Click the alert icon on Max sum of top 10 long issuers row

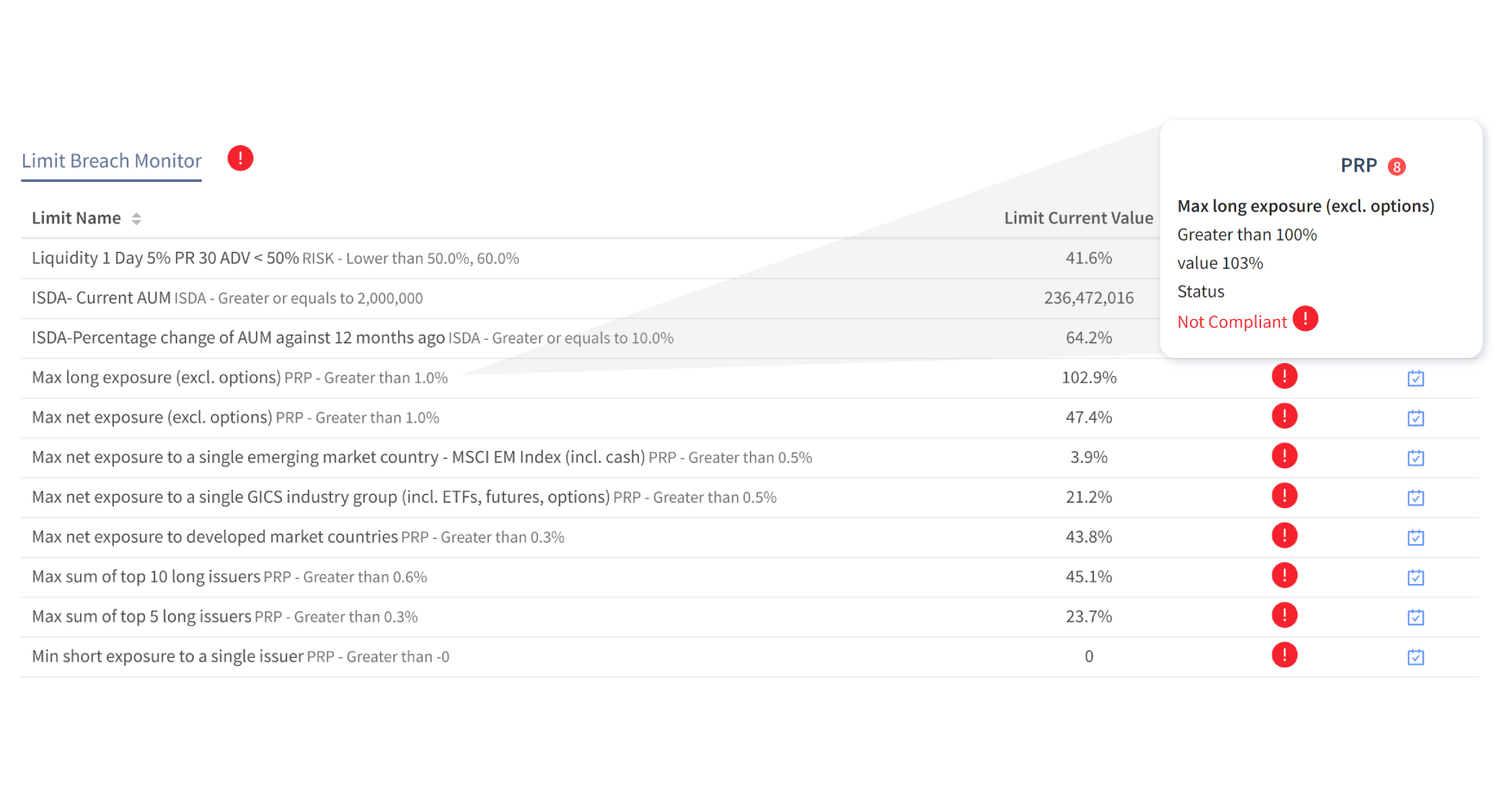click(x=1284, y=575)
